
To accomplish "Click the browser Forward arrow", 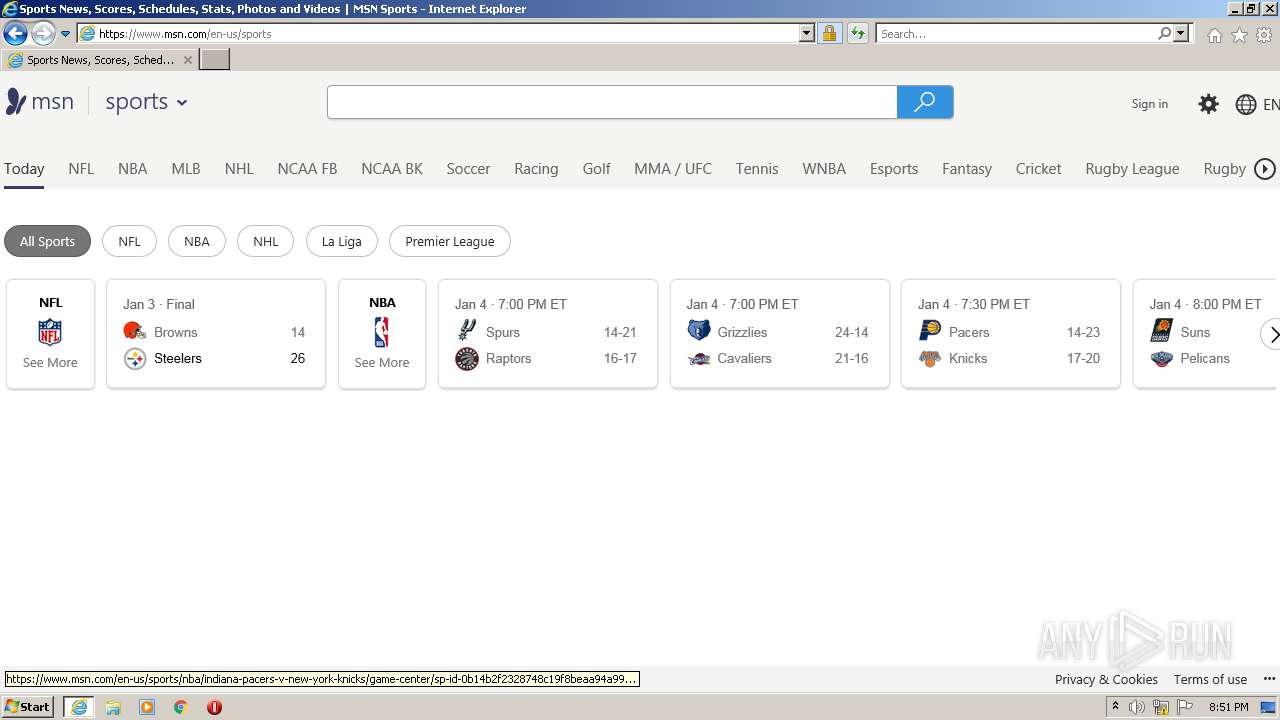I will coord(42,33).
